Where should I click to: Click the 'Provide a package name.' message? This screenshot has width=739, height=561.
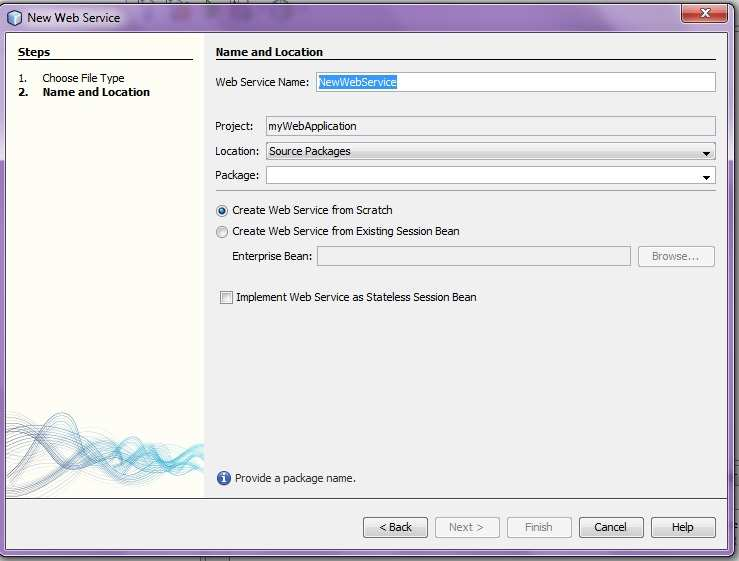coord(295,478)
